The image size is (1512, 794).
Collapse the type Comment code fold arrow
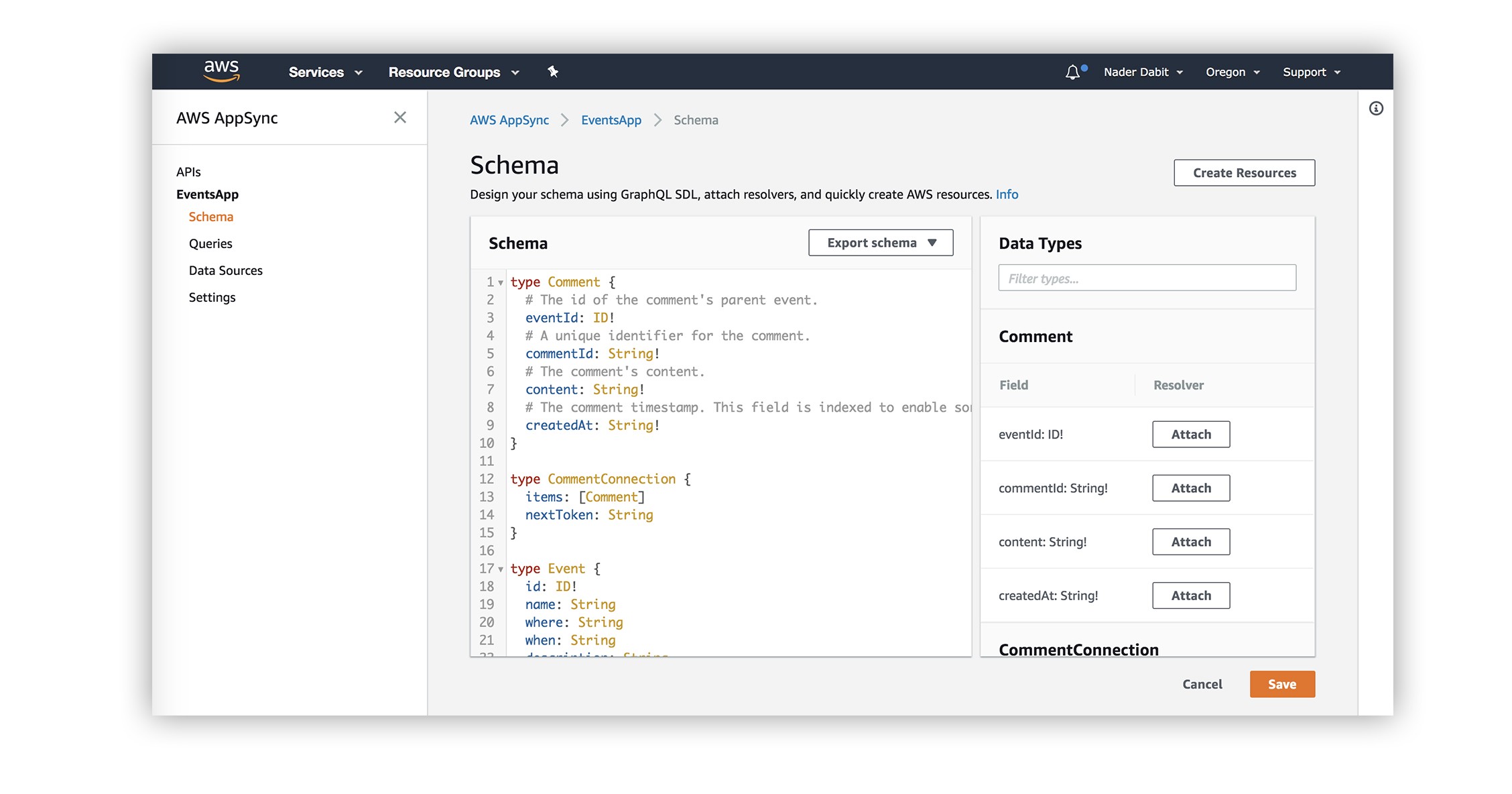pos(501,283)
